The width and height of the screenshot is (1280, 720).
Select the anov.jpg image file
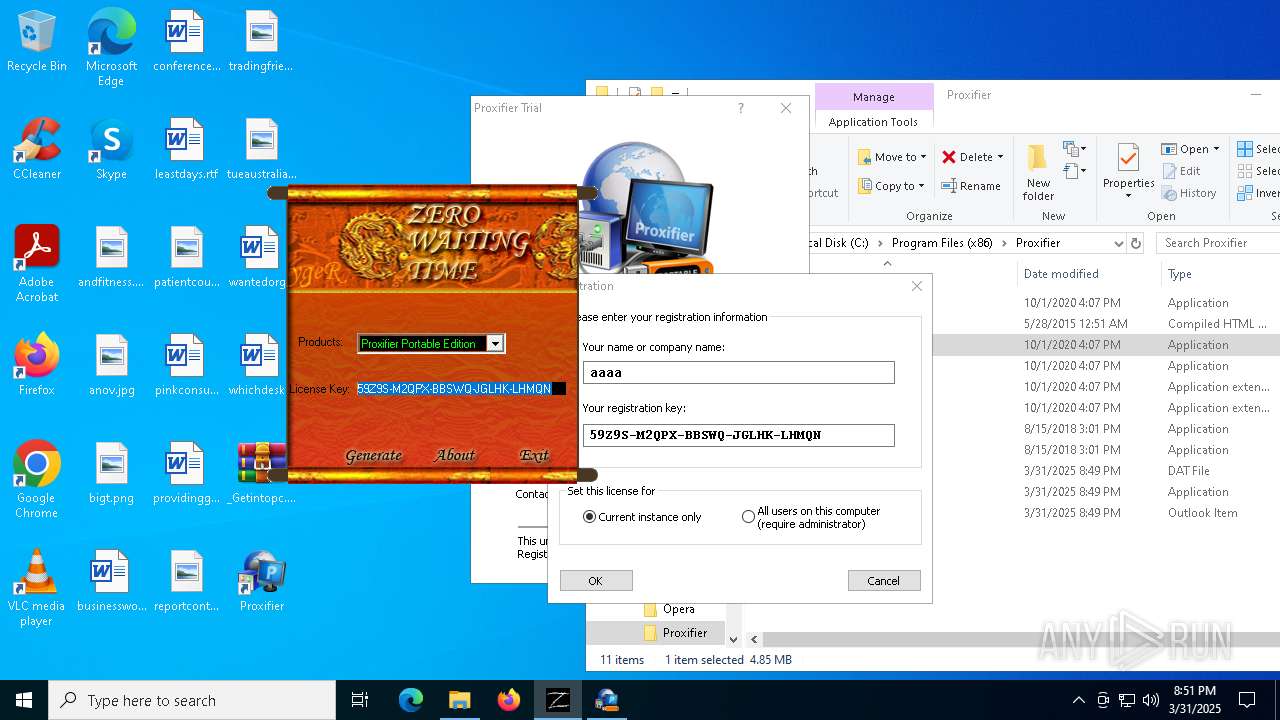pyautogui.click(x=111, y=365)
